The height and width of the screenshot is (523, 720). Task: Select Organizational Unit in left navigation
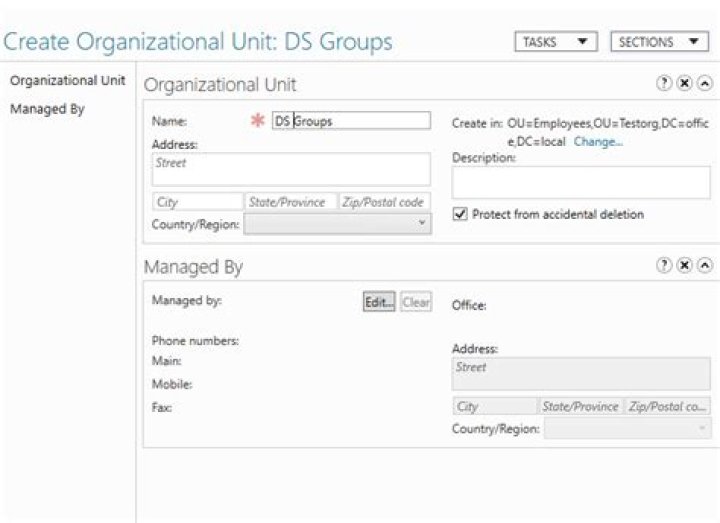tap(67, 81)
